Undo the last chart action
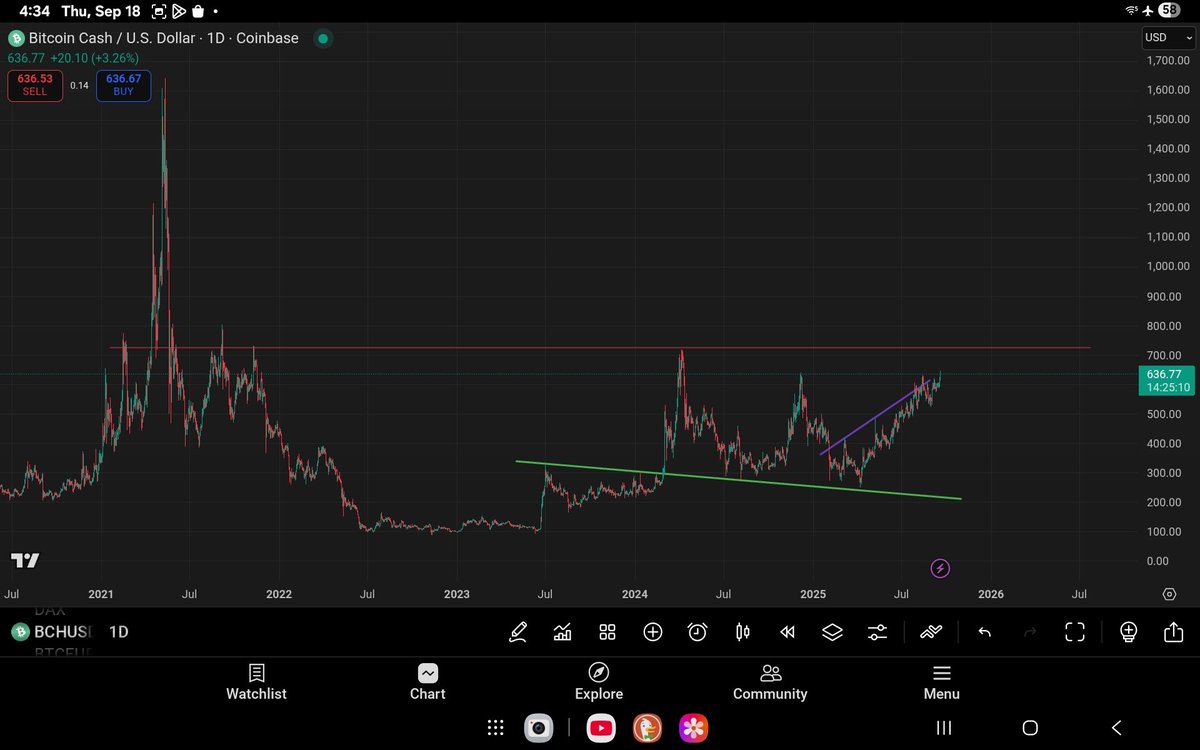The height and width of the screenshot is (750, 1200). (984, 632)
